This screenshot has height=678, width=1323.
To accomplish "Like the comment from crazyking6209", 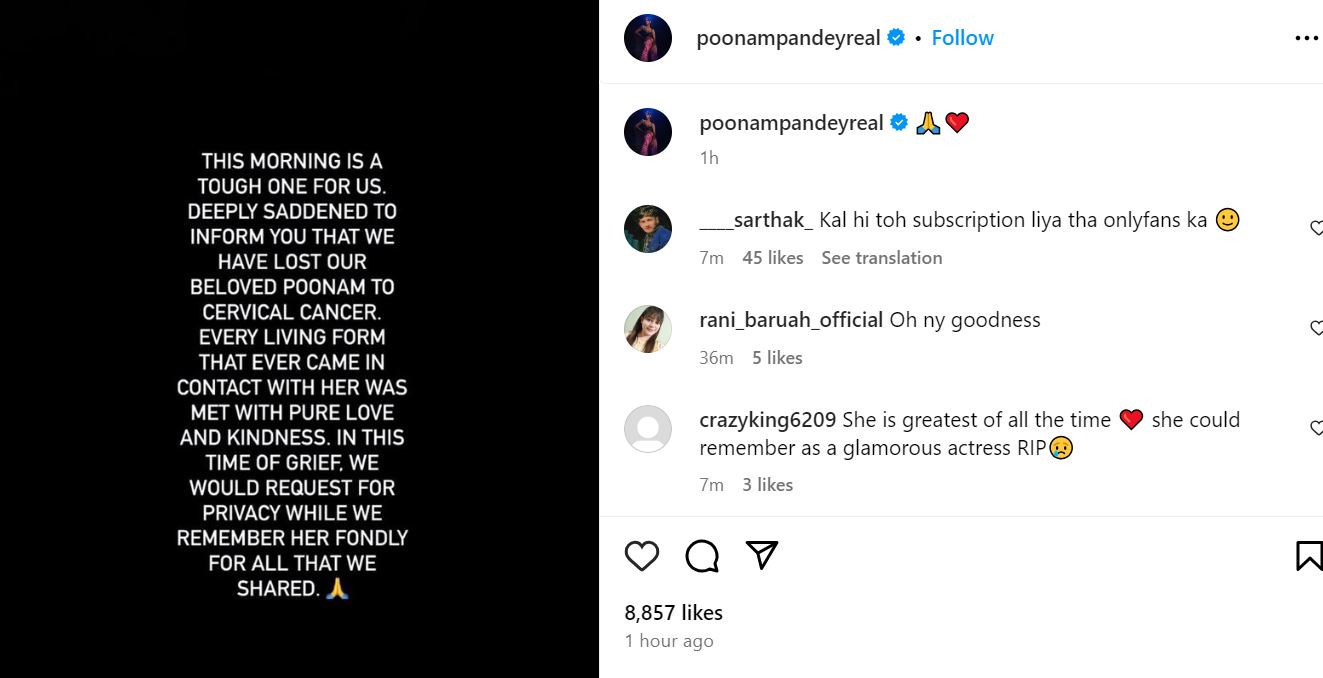I will pyautogui.click(x=1316, y=428).
